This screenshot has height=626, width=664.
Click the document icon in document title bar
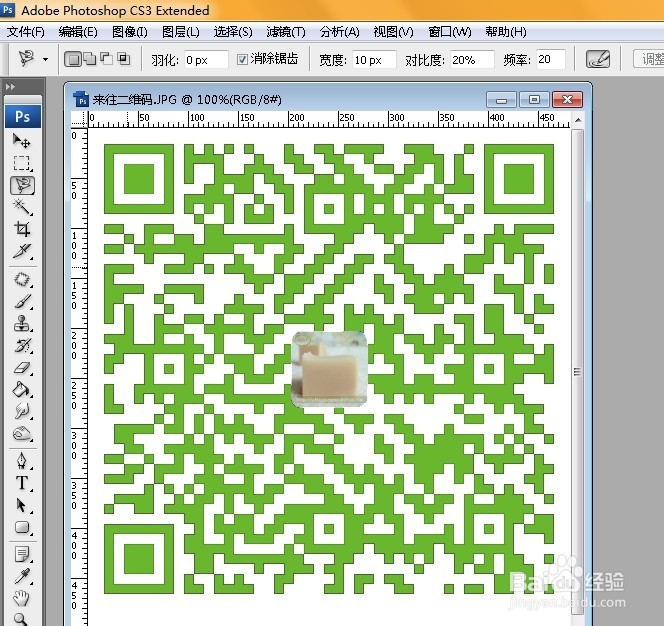click(x=80, y=99)
